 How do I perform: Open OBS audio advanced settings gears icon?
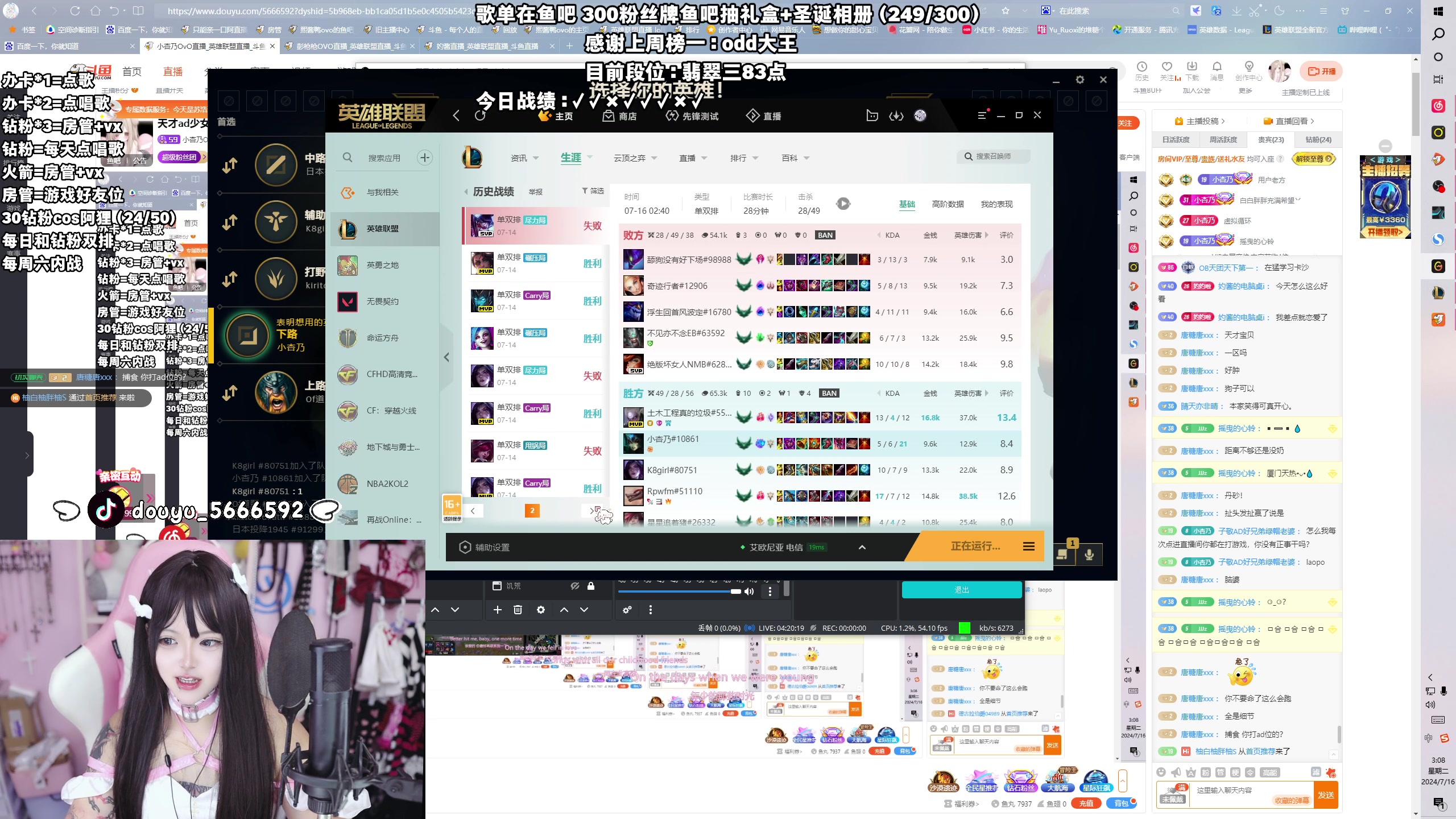click(627, 610)
